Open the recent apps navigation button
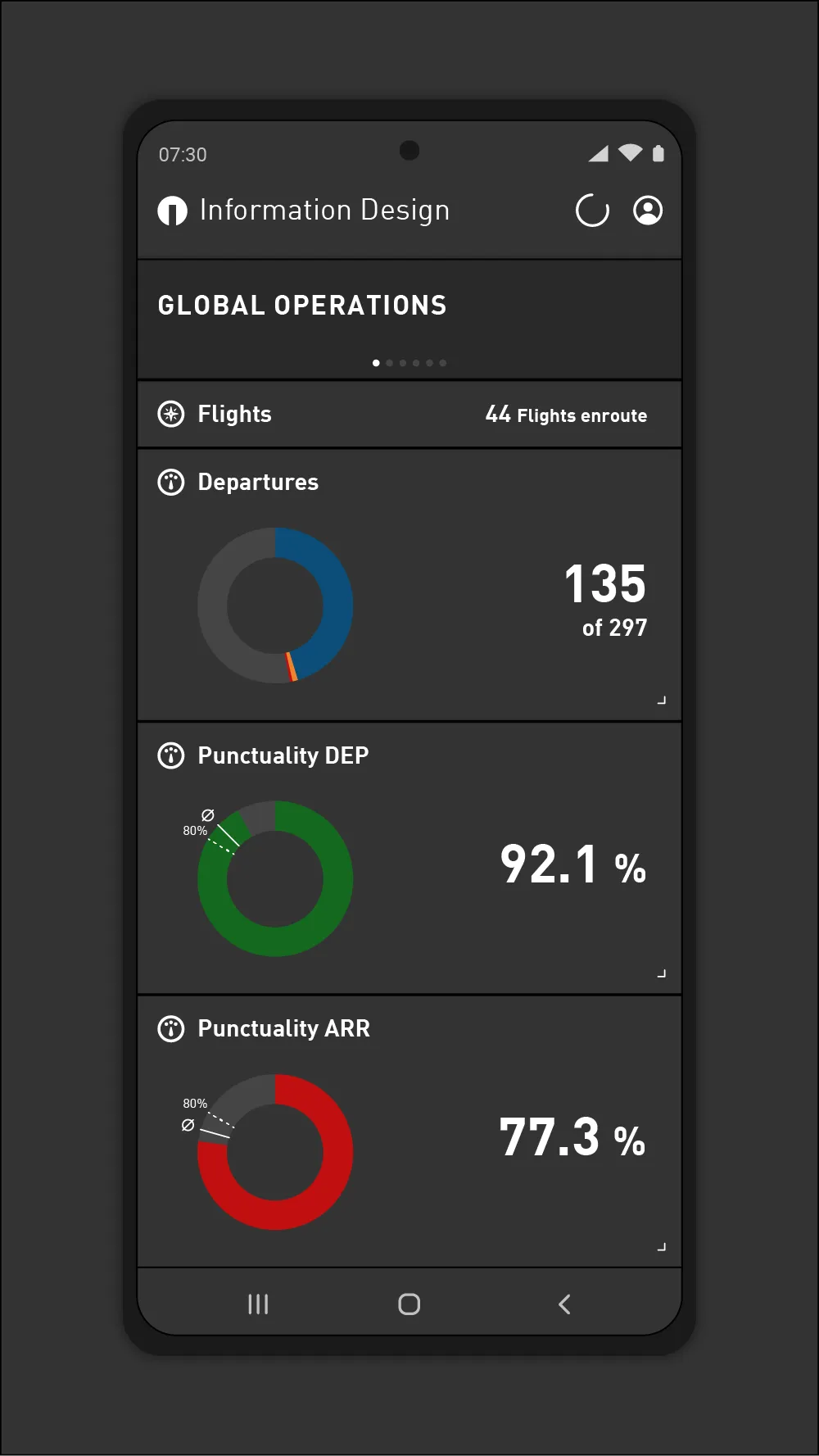The image size is (819, 1456). point(258,1304)
